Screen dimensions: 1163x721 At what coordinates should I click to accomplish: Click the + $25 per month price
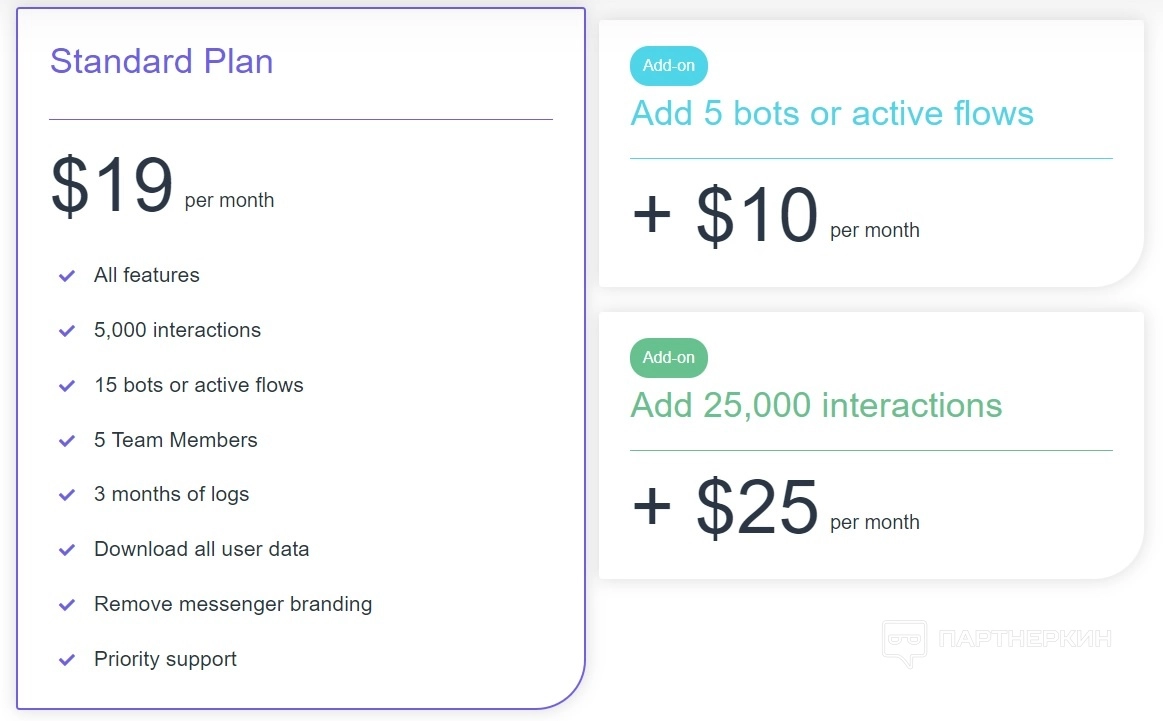pos(775,509)
